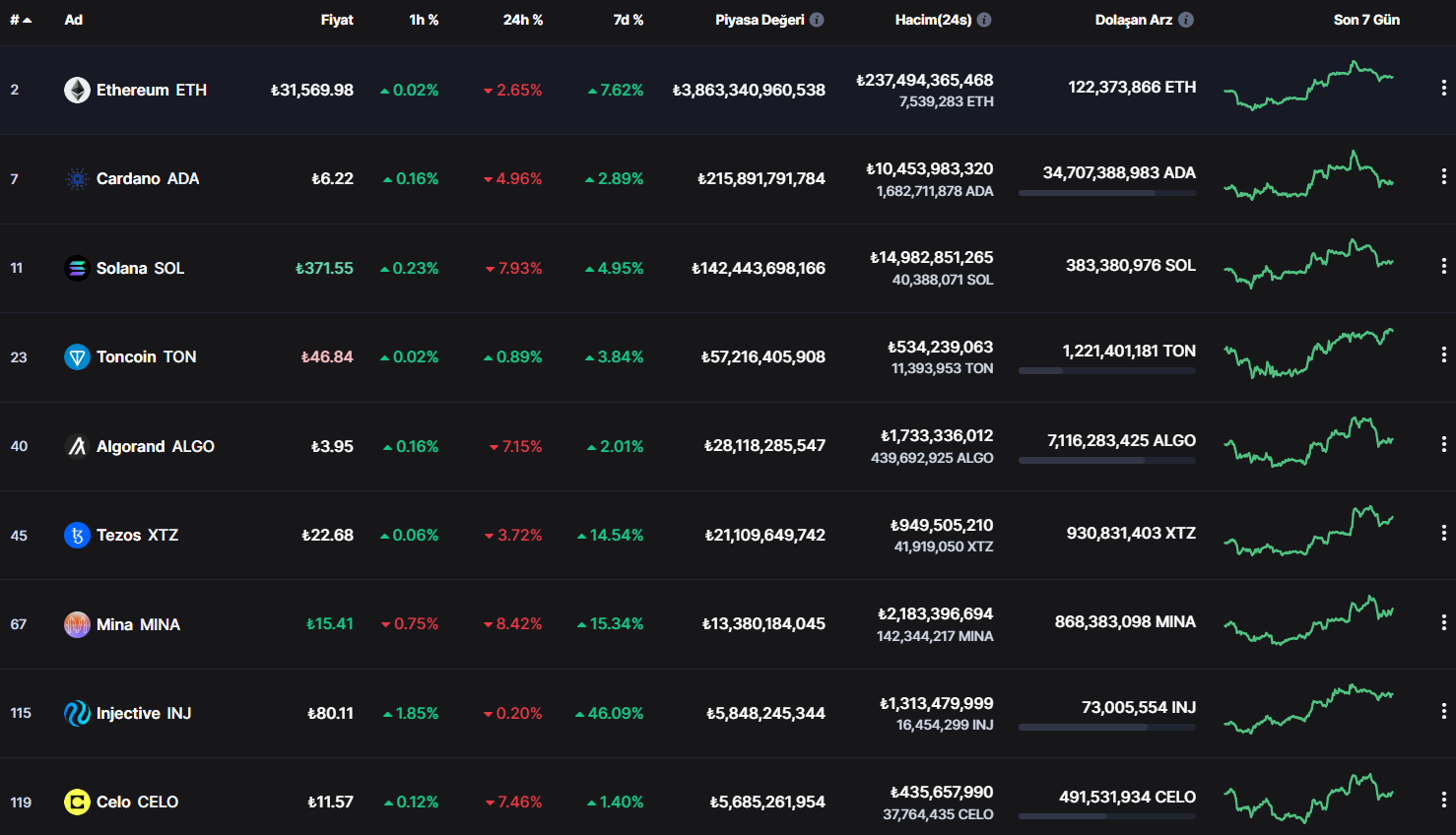Sort by the Dolaşan Arz column header
1456x835 pixels.
(x=1134, y=20)
